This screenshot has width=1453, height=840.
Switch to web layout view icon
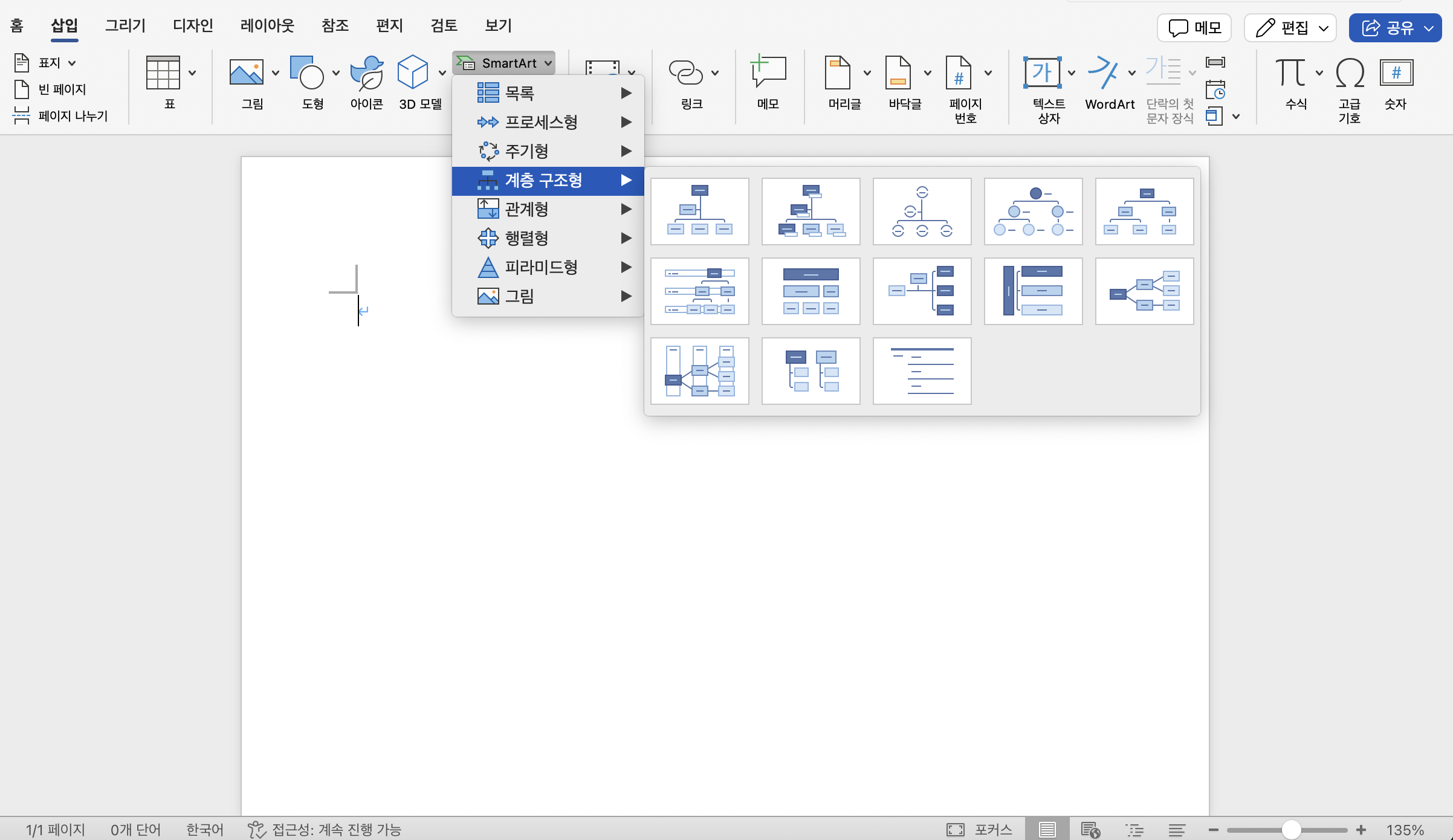coord(1091,830)
